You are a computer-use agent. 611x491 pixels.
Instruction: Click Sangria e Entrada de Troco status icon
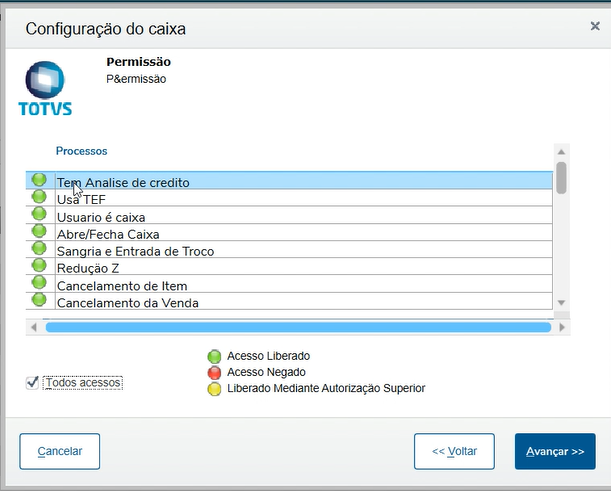click(39, 248)
